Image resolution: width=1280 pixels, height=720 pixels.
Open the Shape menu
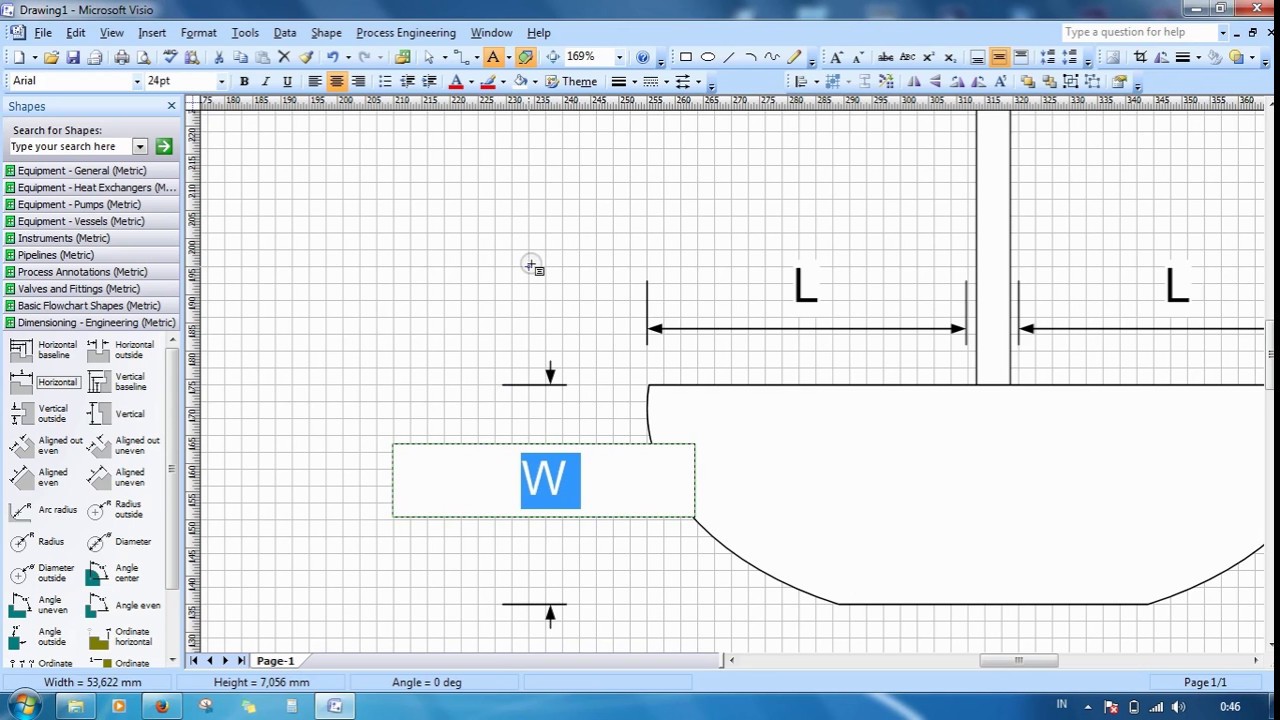click(326, 33)
